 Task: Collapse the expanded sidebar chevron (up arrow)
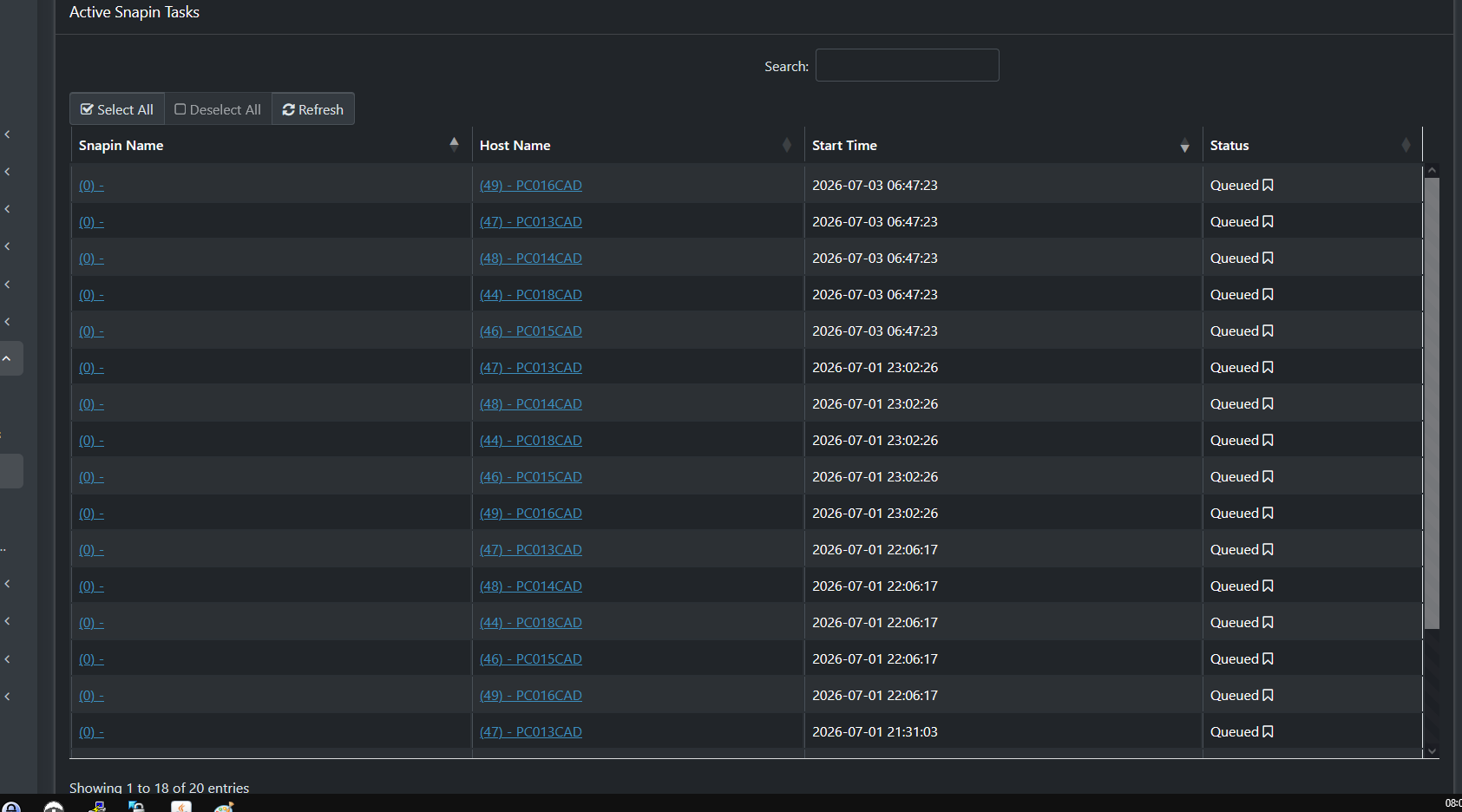(7, 358)
